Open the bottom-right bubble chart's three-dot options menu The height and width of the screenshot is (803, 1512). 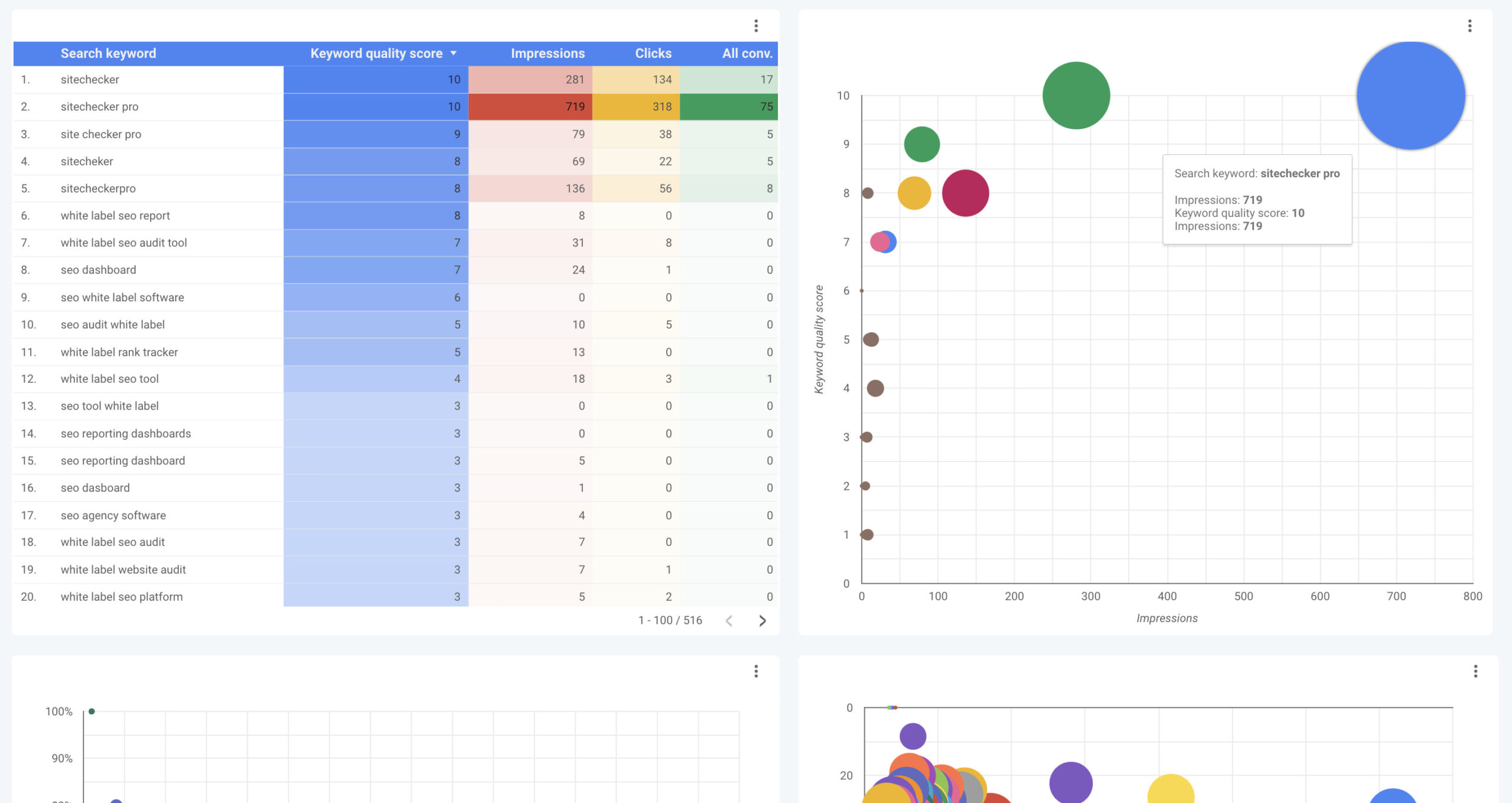(1475, 671)
